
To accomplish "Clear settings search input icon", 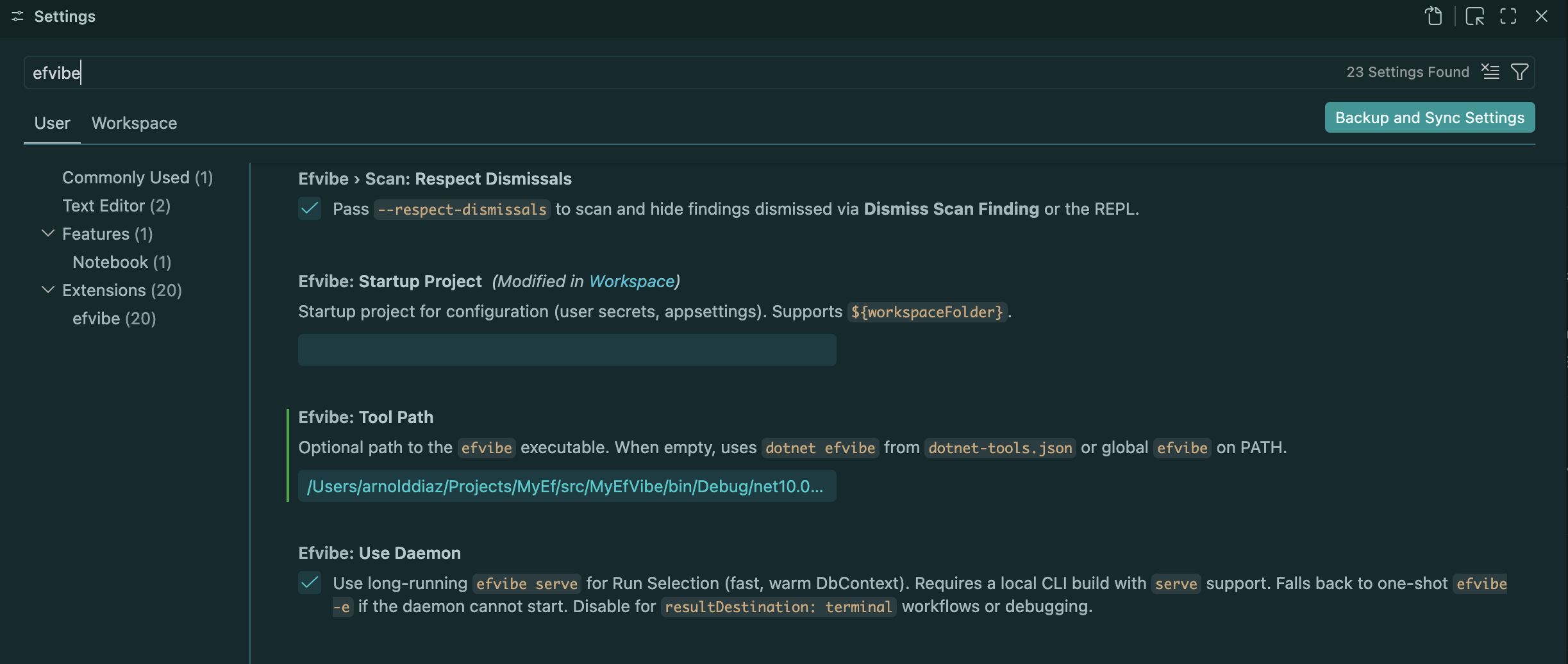I will pyautogui.click(x=1490, y=72).
